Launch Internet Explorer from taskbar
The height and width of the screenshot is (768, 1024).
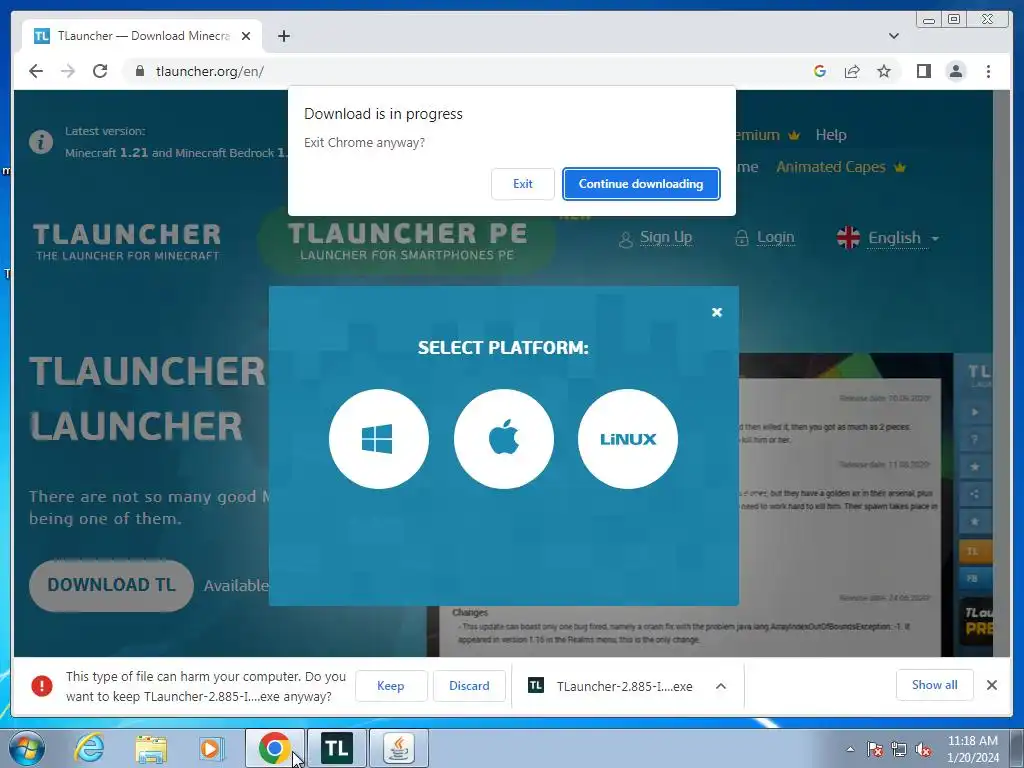[89, 748]
